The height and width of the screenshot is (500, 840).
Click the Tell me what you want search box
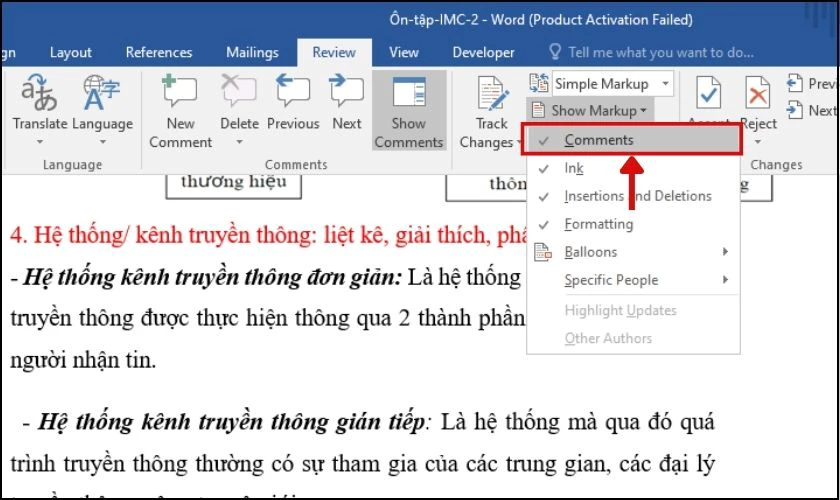click(x=660, y=53)
